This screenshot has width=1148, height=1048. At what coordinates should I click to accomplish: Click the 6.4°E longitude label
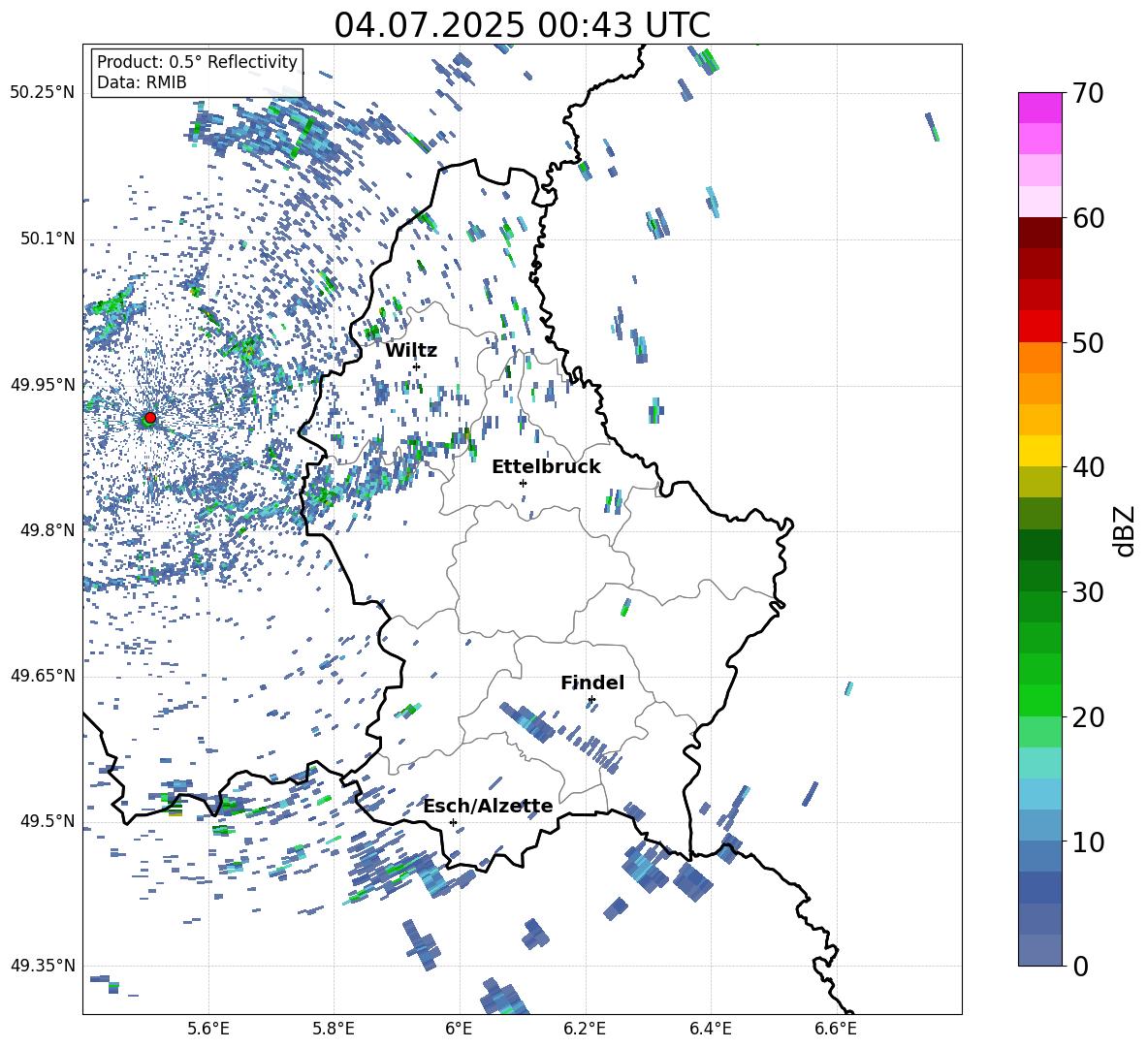710,1029
